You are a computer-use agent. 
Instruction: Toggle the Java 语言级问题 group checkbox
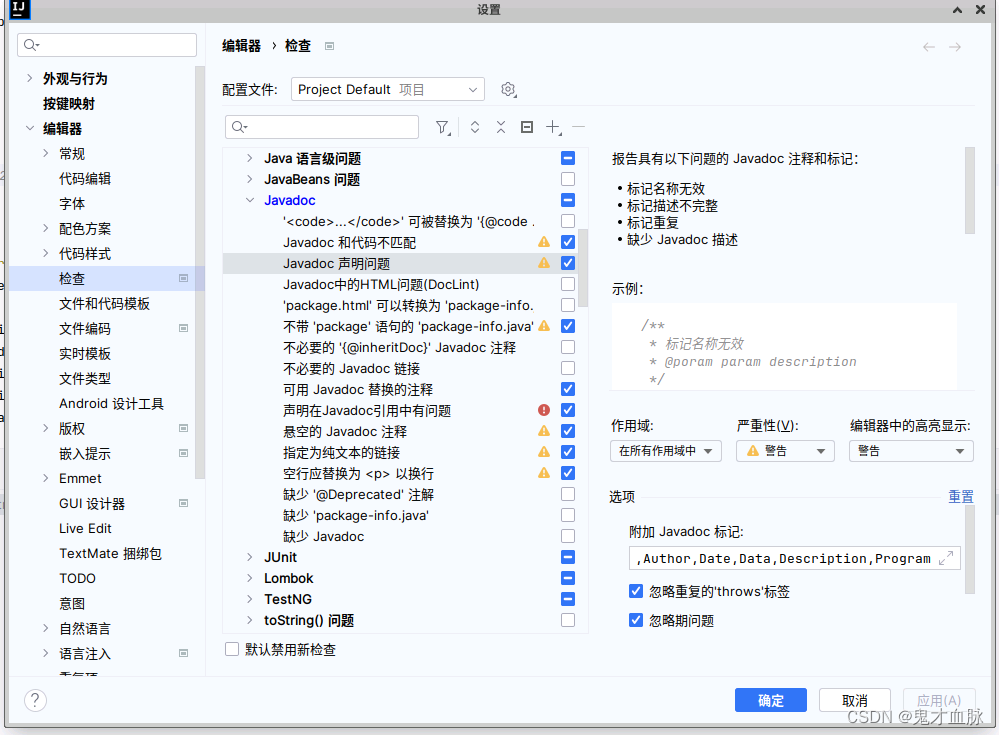[x=568, y=158]
